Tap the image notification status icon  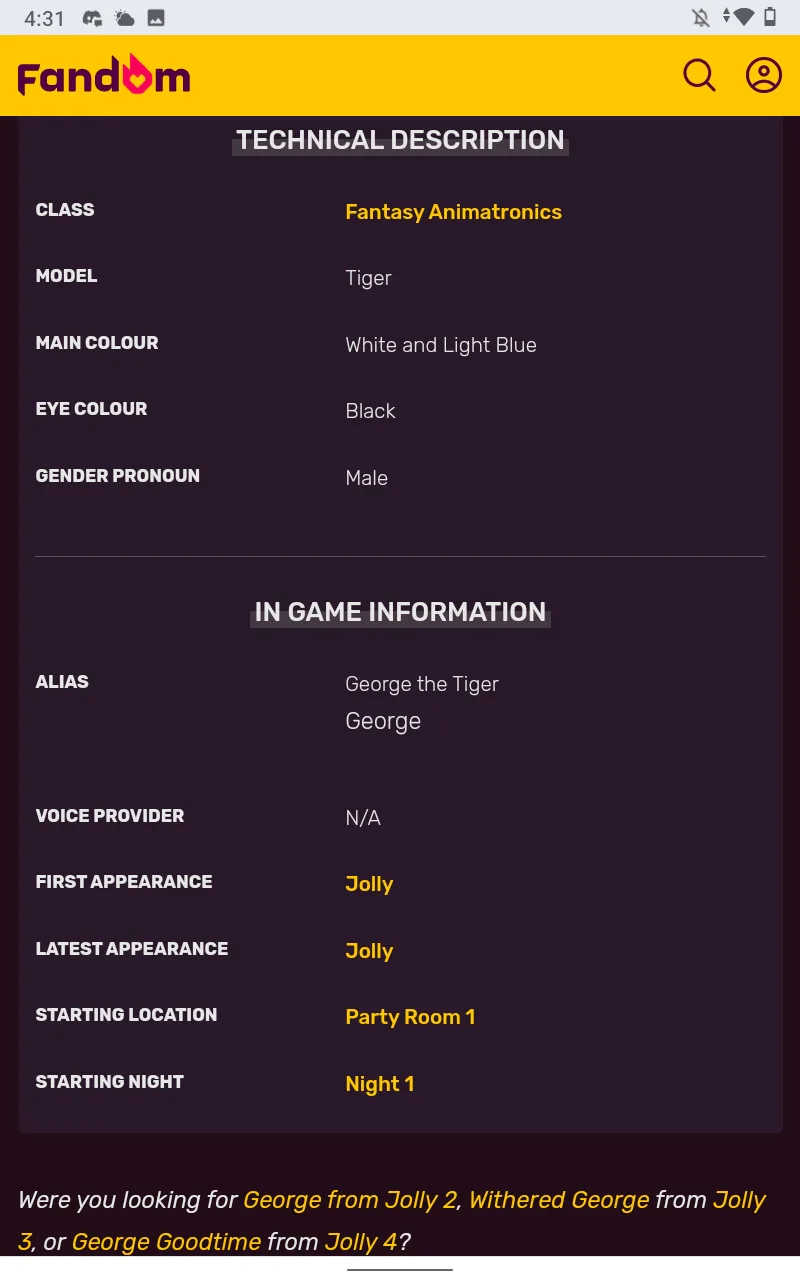(156, 18)
